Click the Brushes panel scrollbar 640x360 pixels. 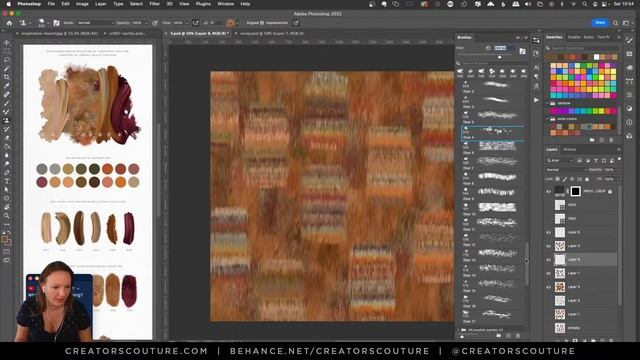click(527, 264)
